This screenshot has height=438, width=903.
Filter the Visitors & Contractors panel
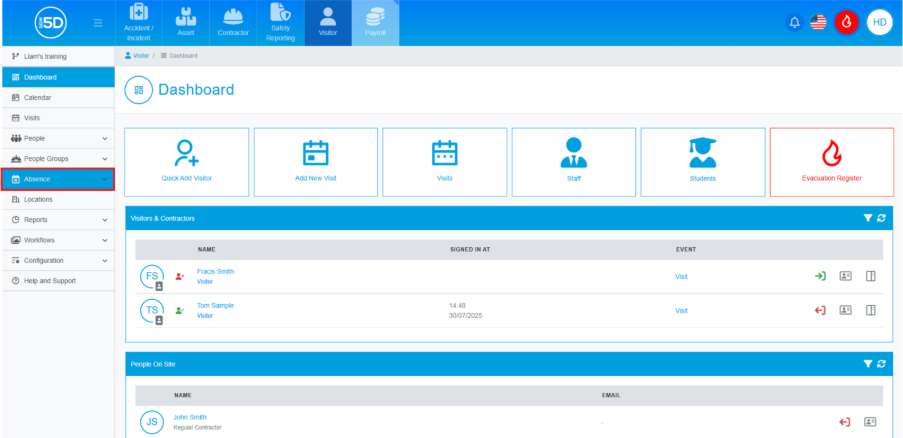(x=868, y=218)
